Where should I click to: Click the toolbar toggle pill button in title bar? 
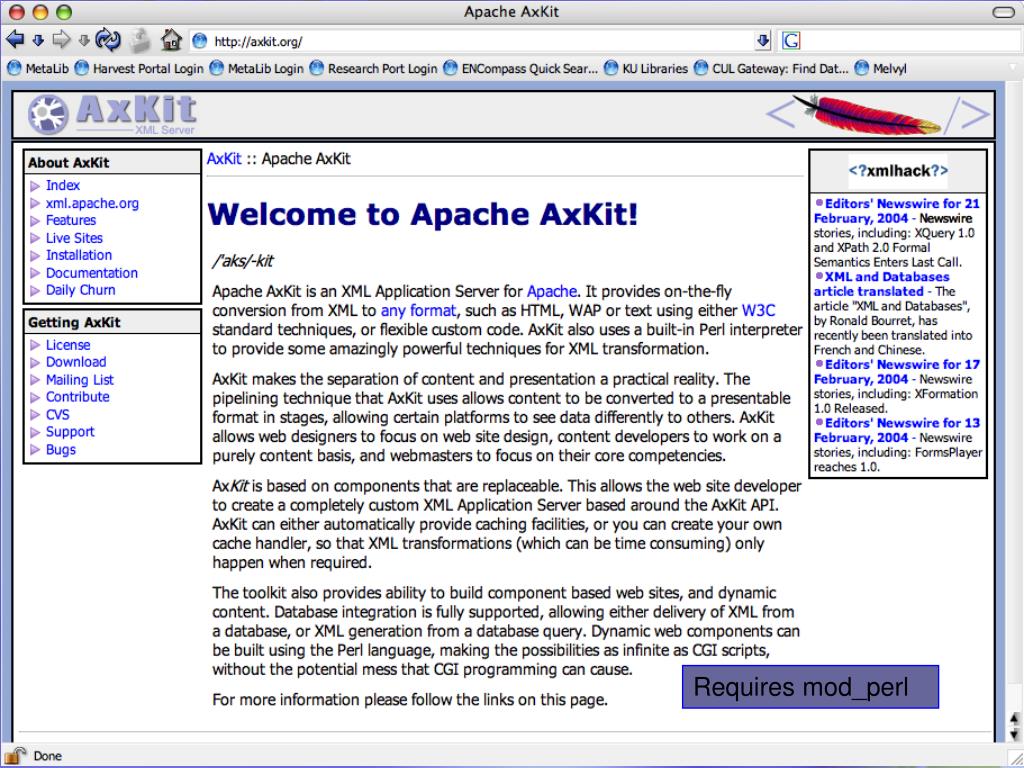coord(1002,12)
